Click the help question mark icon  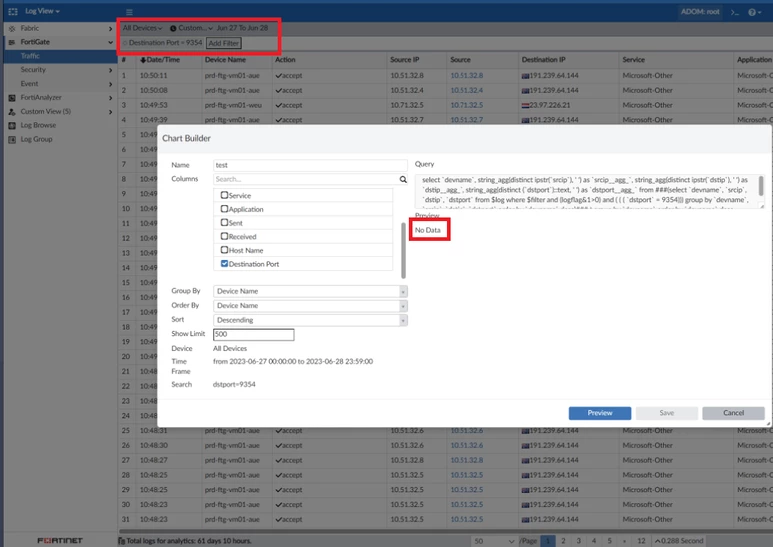[x=752, y=12]
